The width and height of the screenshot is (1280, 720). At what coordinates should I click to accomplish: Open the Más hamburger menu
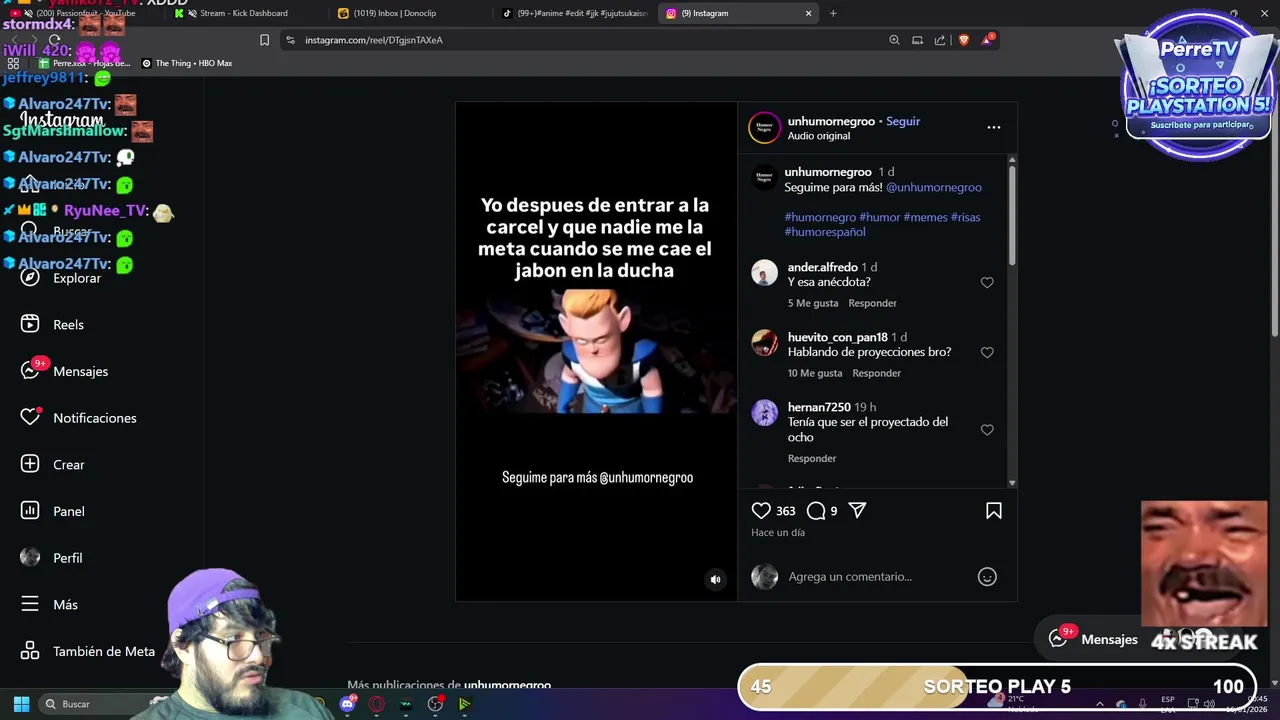pyautogui.click(x=30, y=604)
